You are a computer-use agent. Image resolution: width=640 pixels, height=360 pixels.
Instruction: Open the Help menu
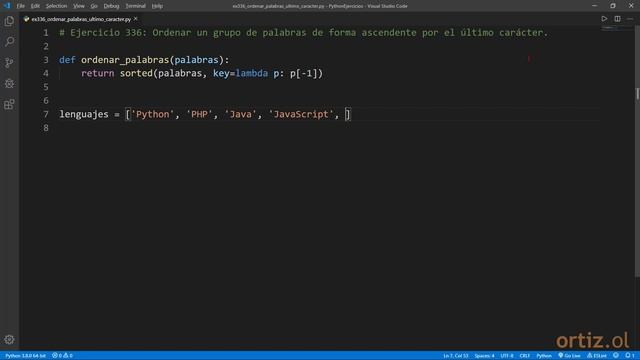157,6
